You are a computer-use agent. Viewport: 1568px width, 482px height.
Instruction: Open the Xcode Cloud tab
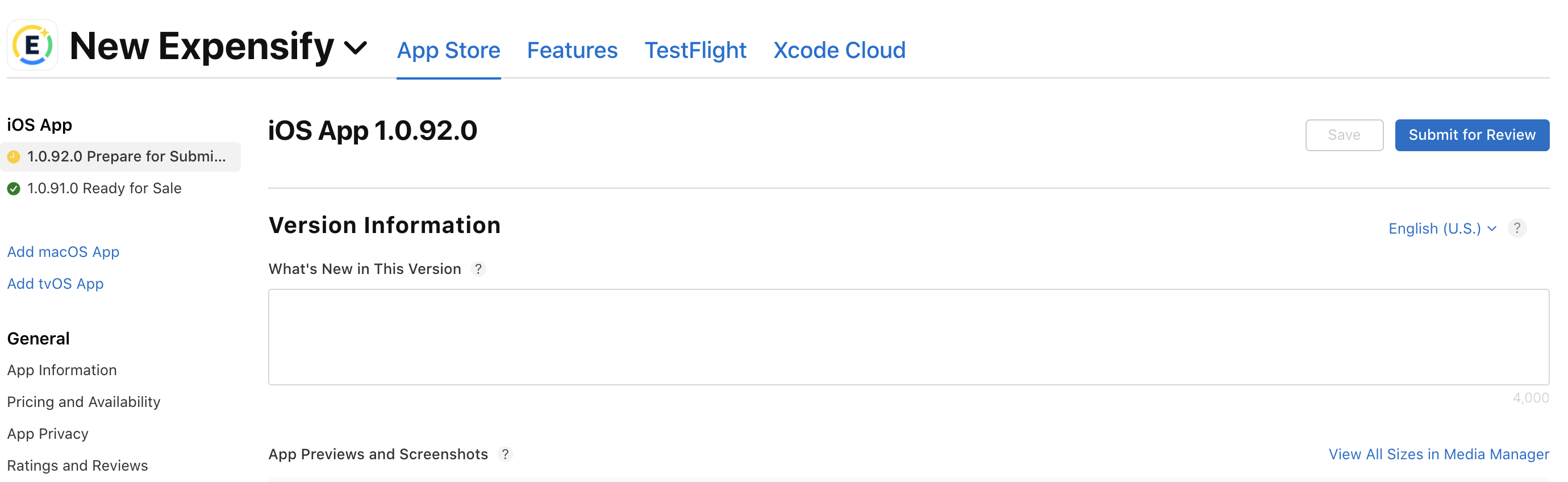tap(840, 50)
